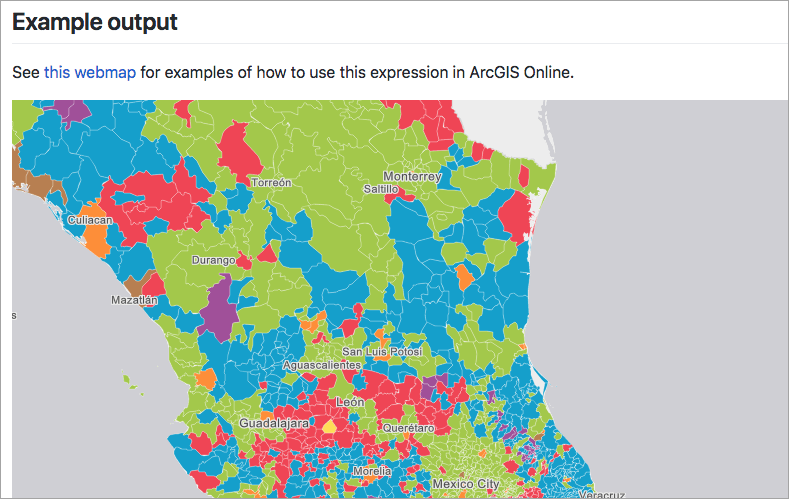The image size is (789, 499).
Task: Select the Guadalajara label on the map
Action: pos(272,424)
